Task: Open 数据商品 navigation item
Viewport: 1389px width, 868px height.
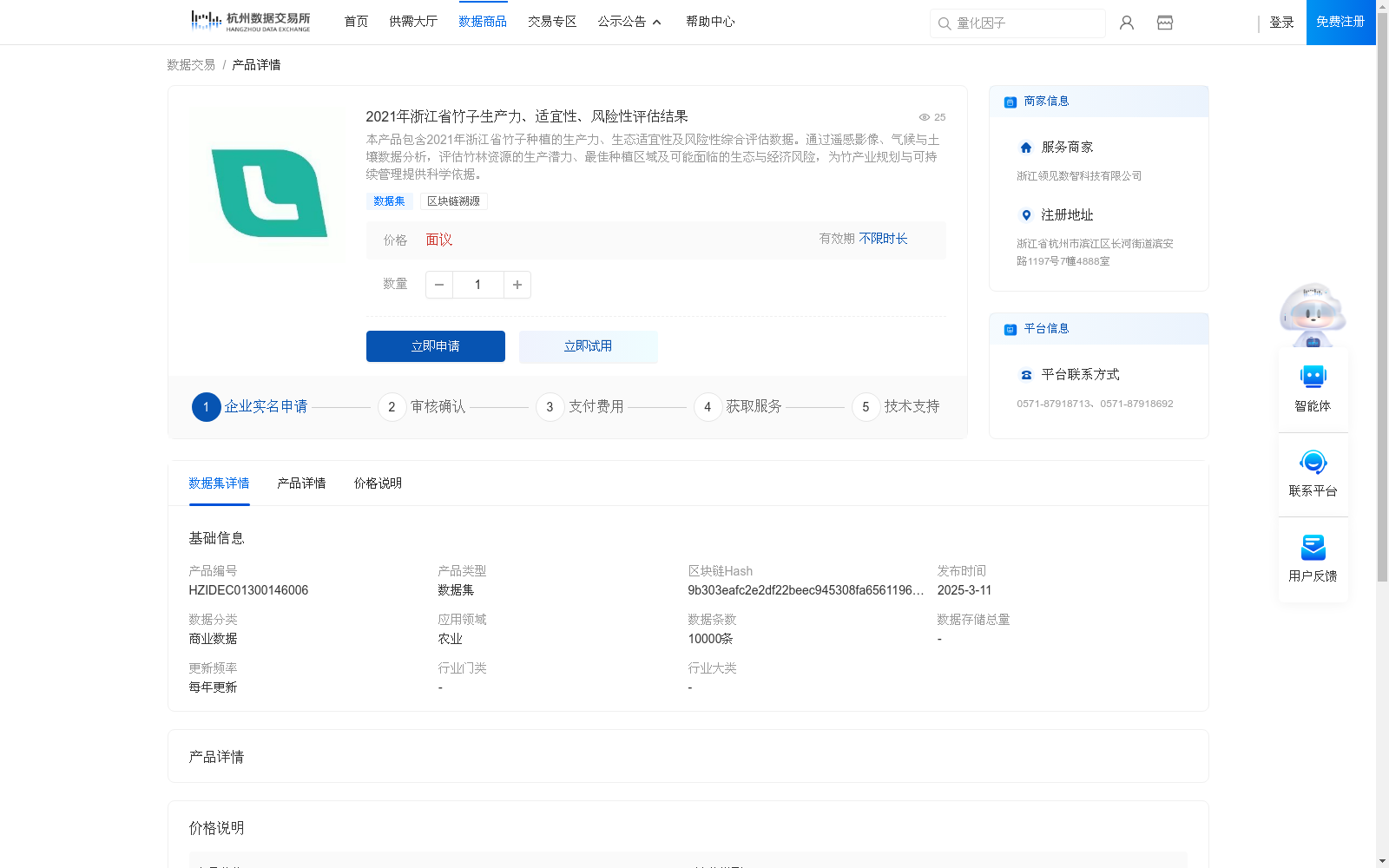Action: click(483, 22)
